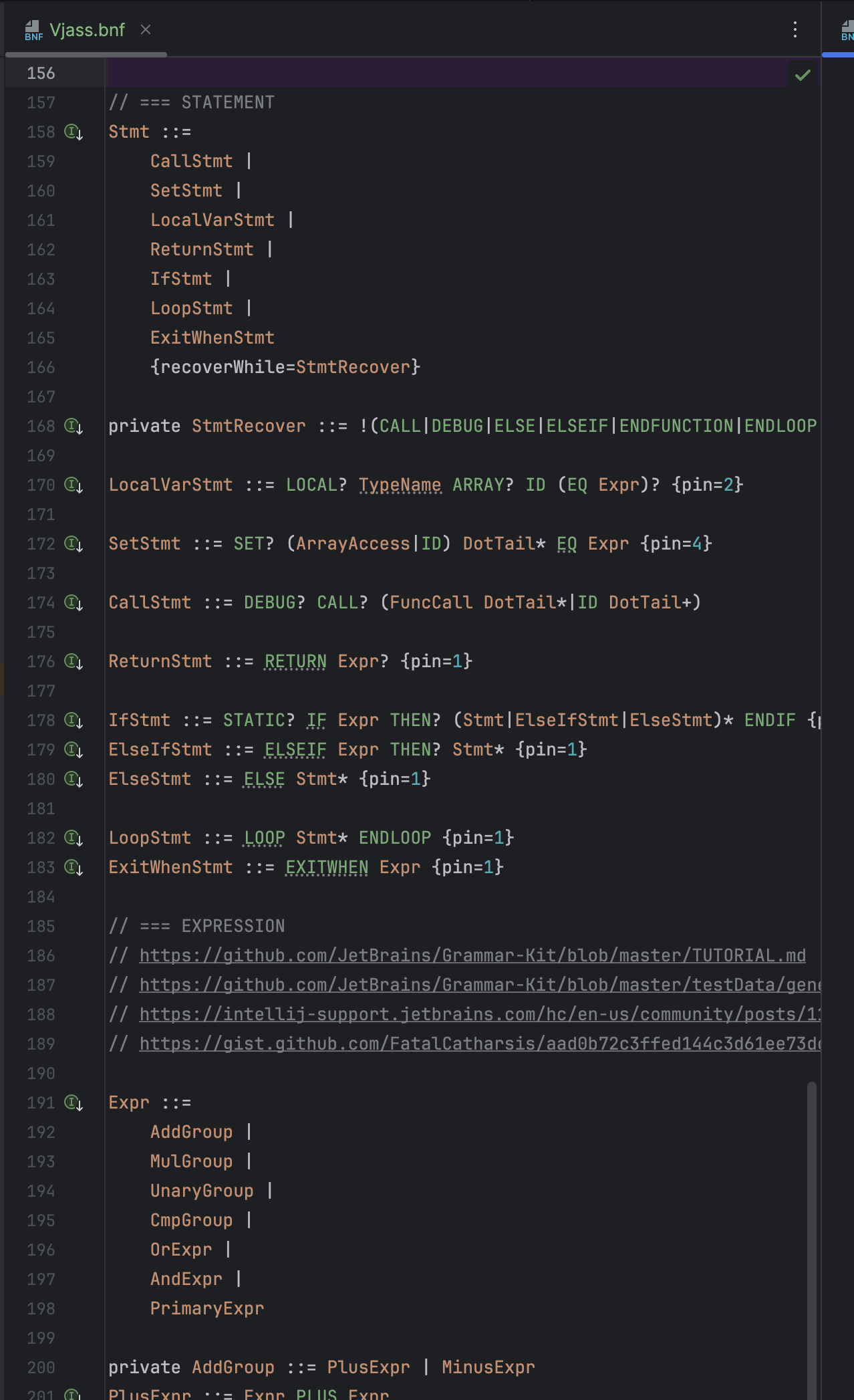Image resolution: width=854 pixels, height=1400 pixels.
Task: Close the Vjass.bnf tab
Action: (x=146, y=29)
